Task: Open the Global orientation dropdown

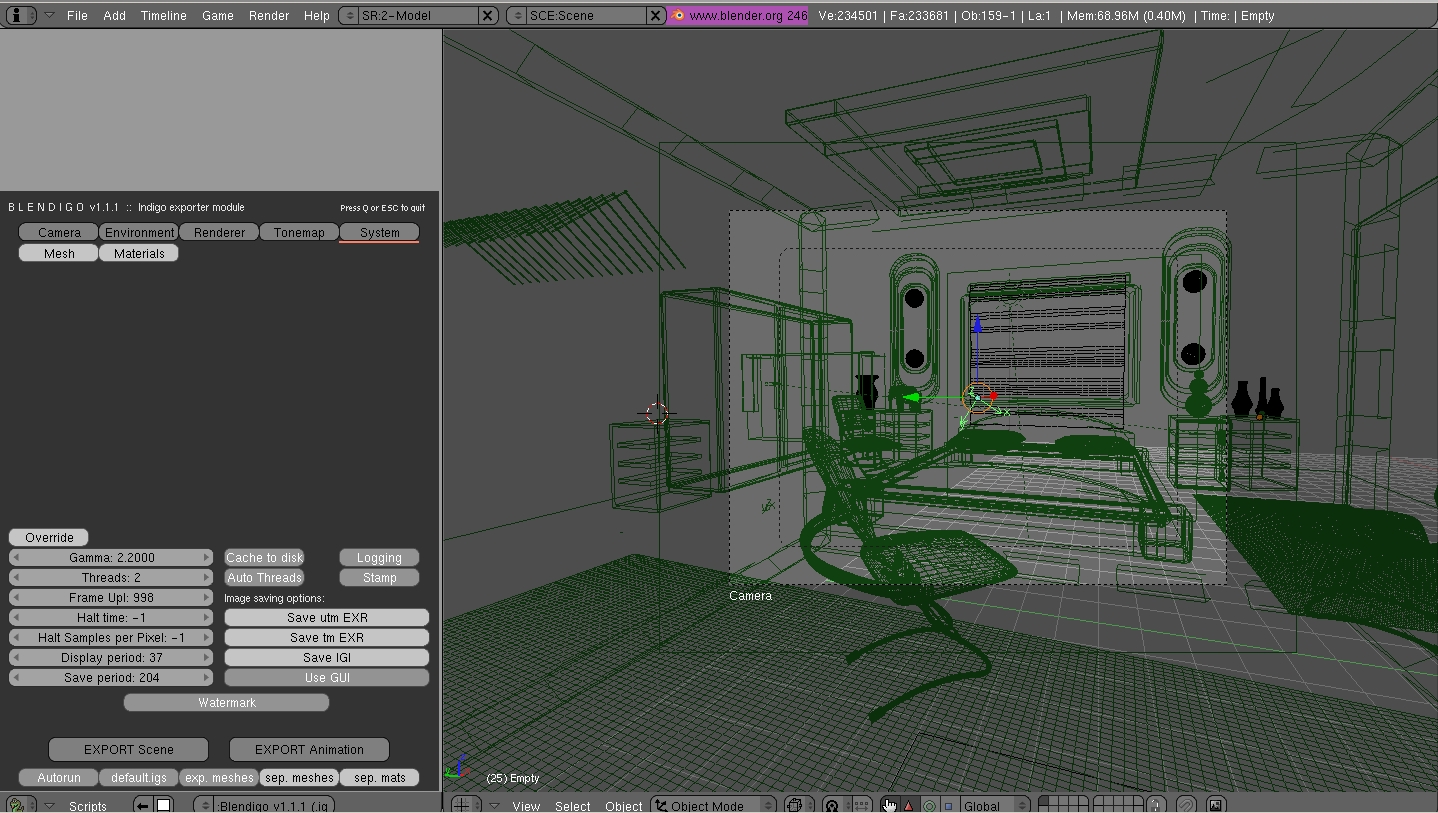Action: [x=995, y=805]
